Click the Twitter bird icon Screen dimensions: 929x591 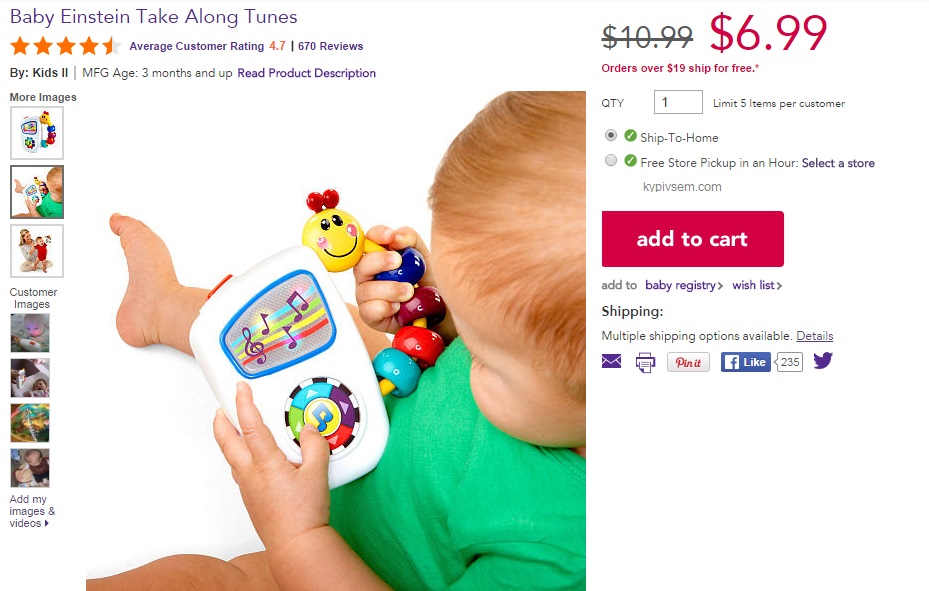click(823, 360)
